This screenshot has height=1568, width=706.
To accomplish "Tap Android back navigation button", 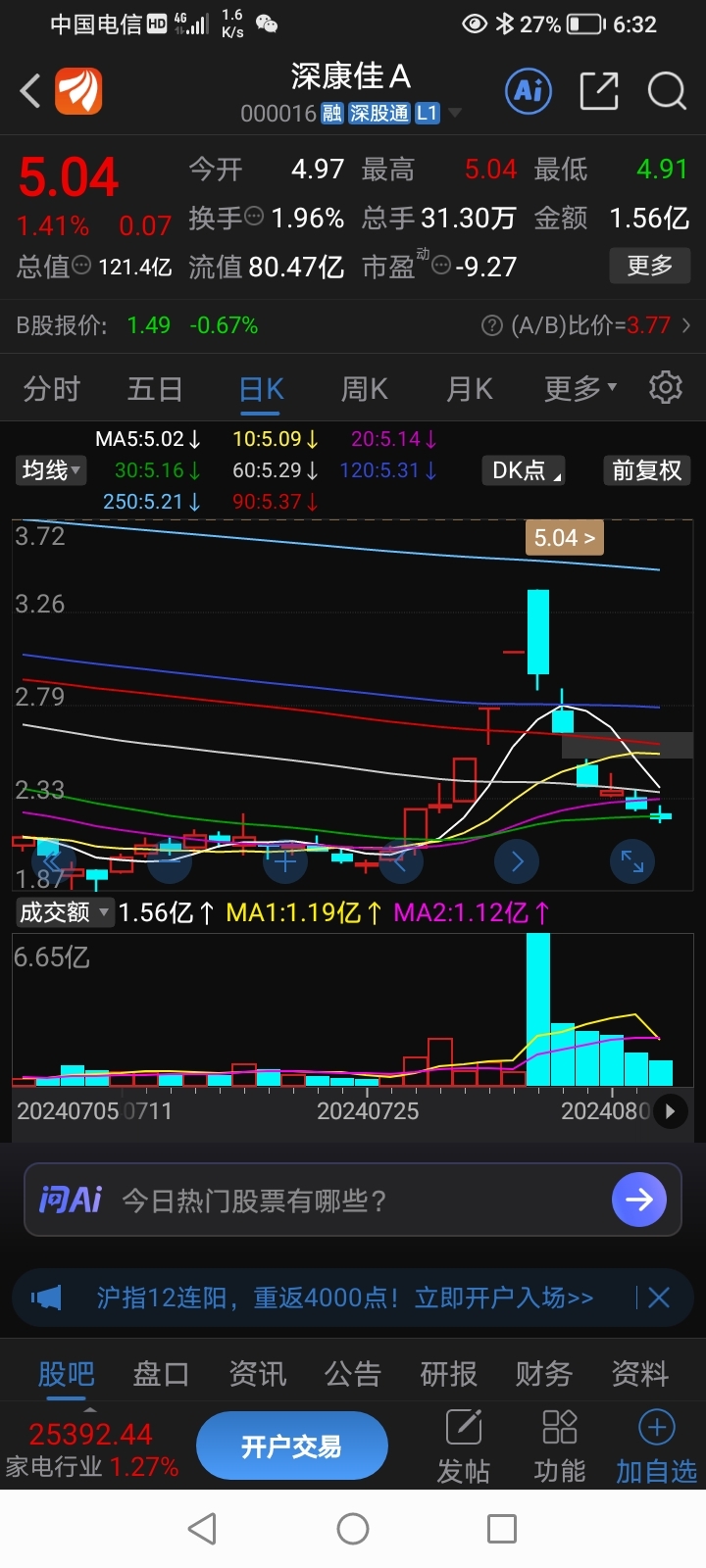I will pos(202,1529).
